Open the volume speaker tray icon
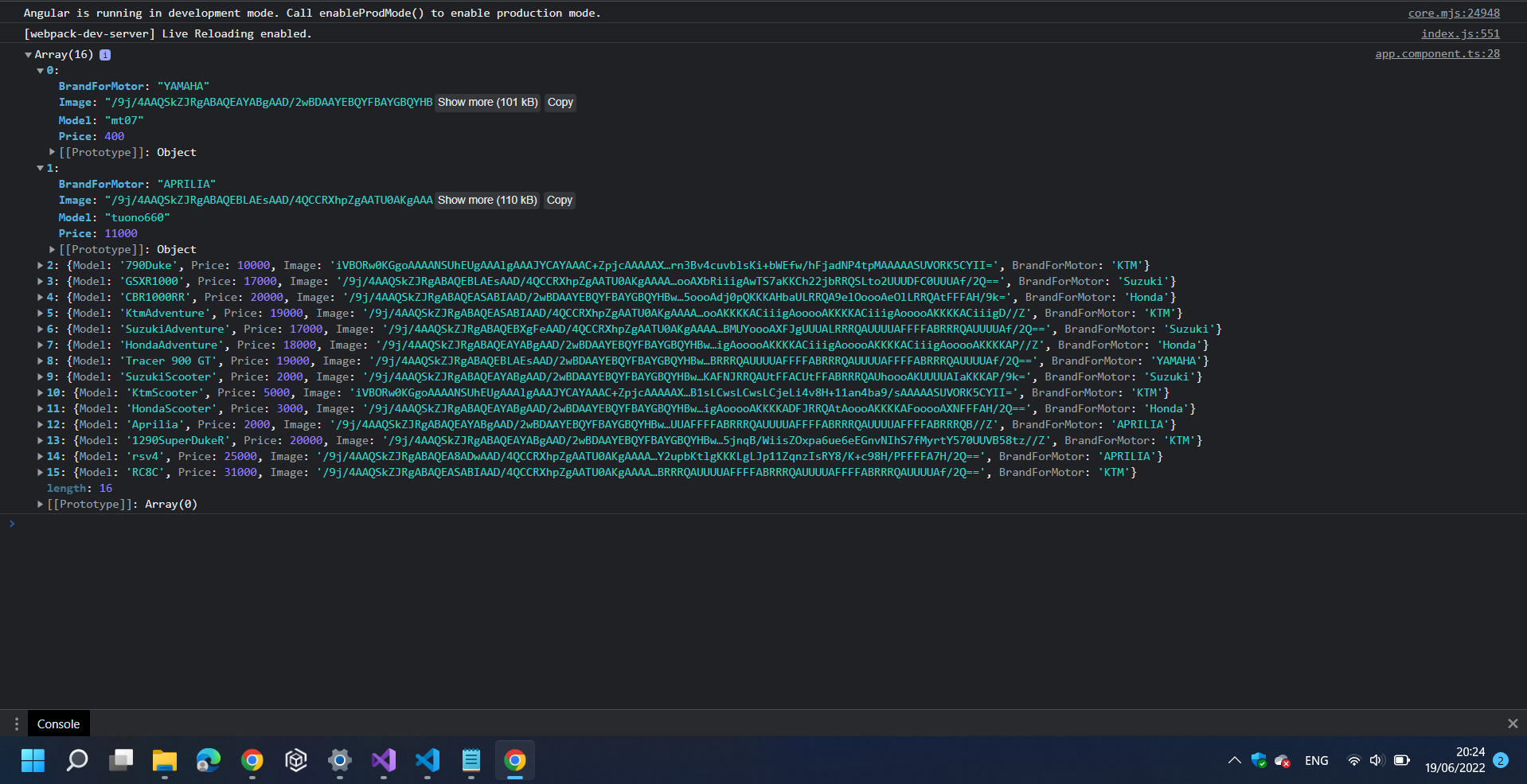 click(x=1377, y=760)
